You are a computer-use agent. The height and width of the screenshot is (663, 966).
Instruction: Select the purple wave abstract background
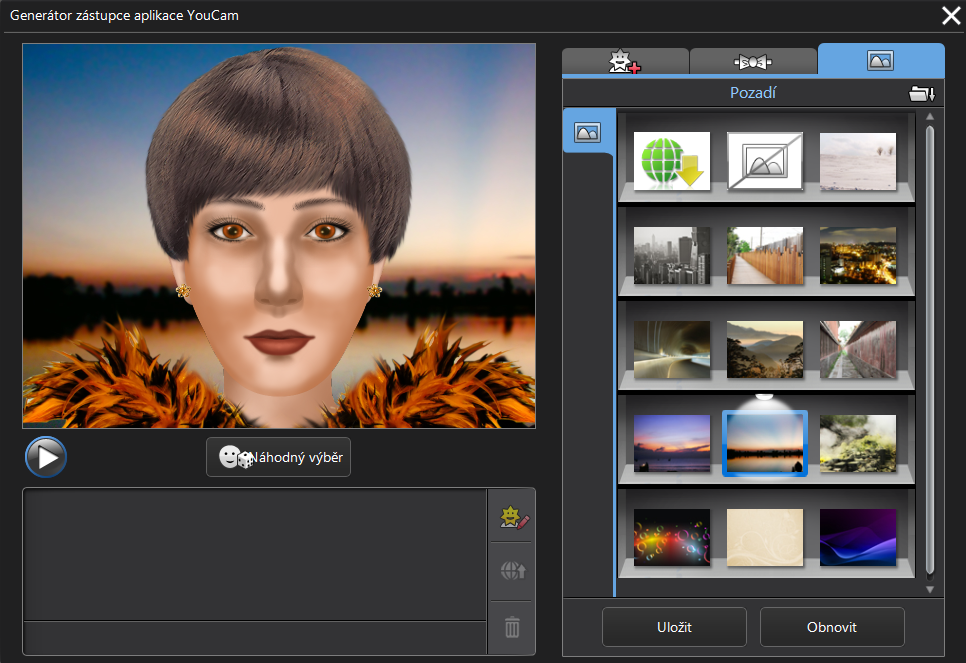coord(857,537)
